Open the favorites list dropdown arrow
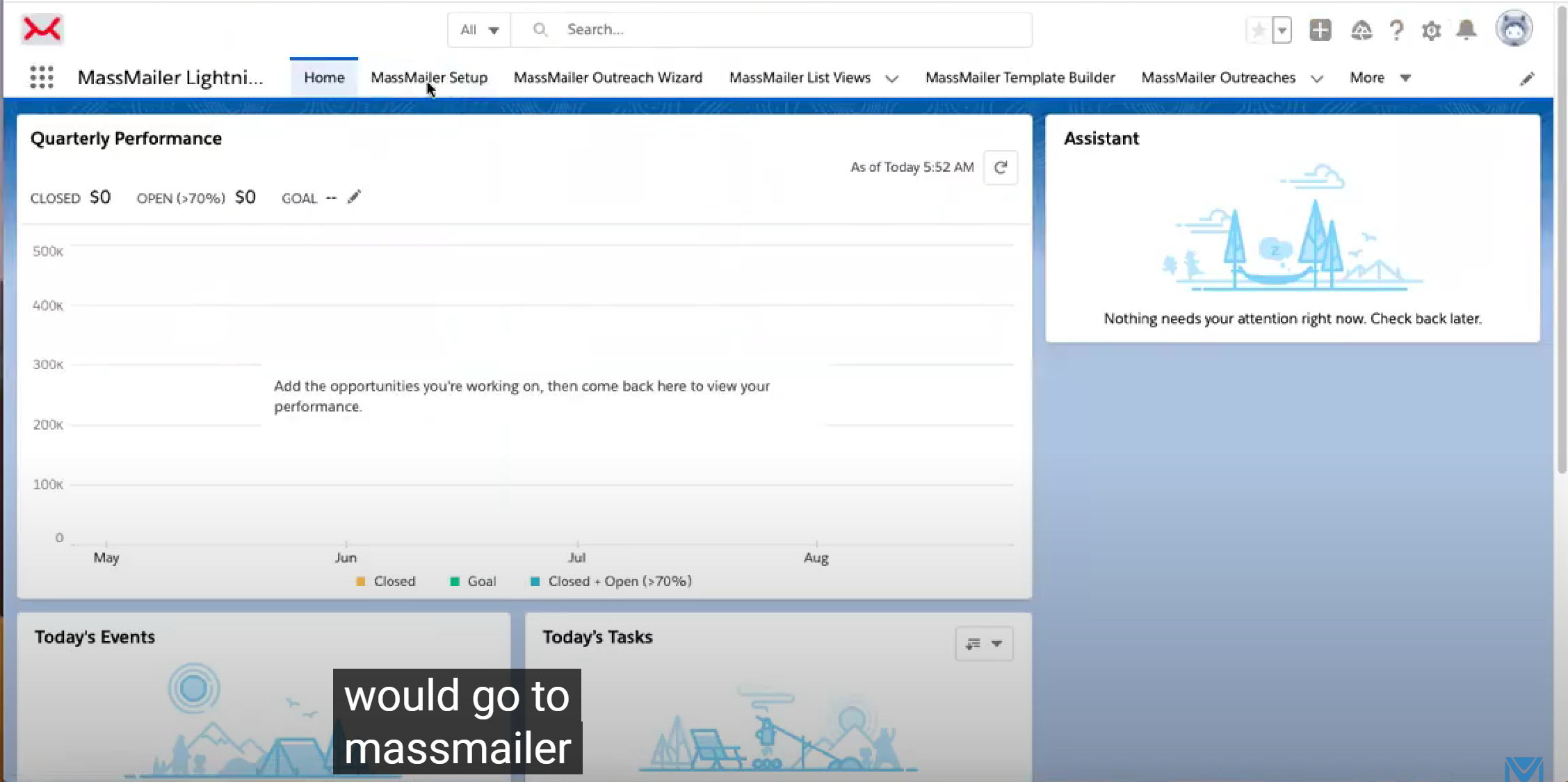The height and width of the screenshot is (782, 1568). [x=1282, y=30]
